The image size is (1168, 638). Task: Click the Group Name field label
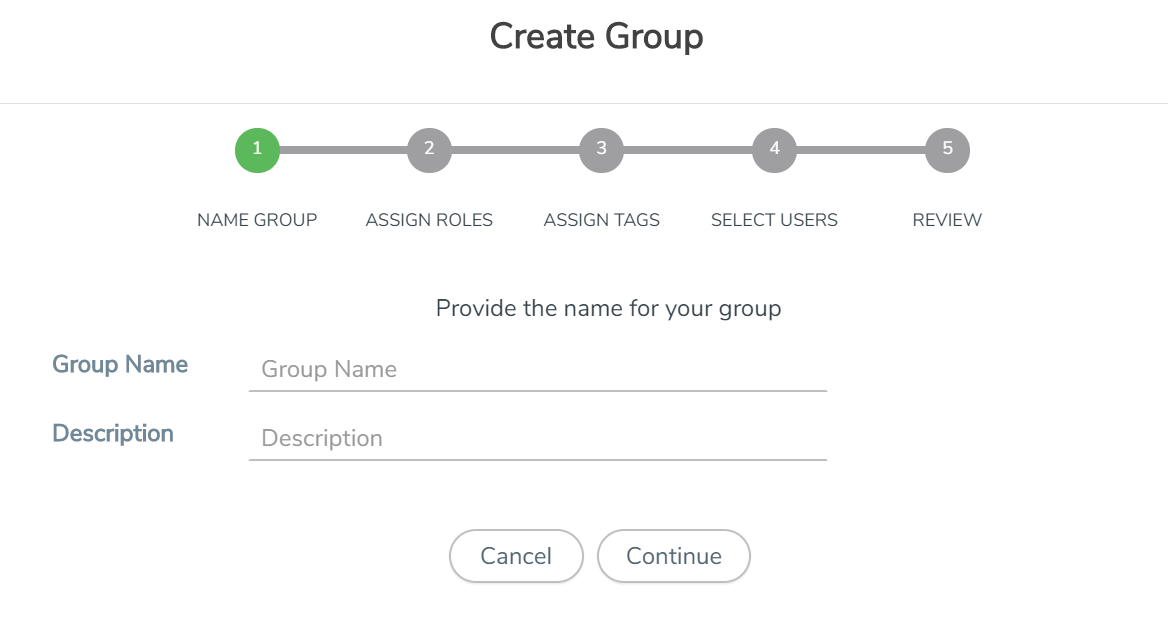119,364
